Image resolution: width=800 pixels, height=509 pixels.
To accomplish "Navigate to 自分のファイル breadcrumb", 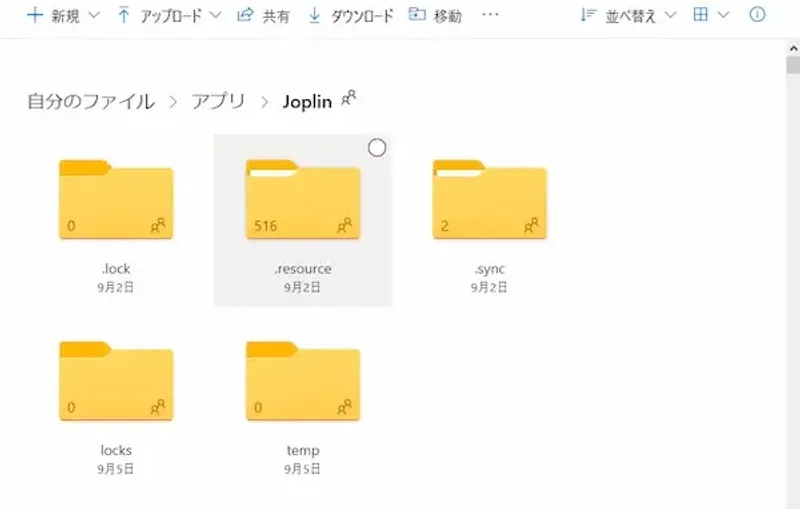I will coord(91,102).
